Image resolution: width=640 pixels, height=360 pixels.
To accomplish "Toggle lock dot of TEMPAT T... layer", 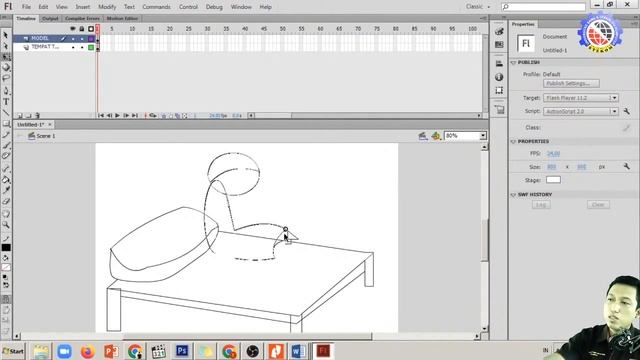I will pos(82,47).
